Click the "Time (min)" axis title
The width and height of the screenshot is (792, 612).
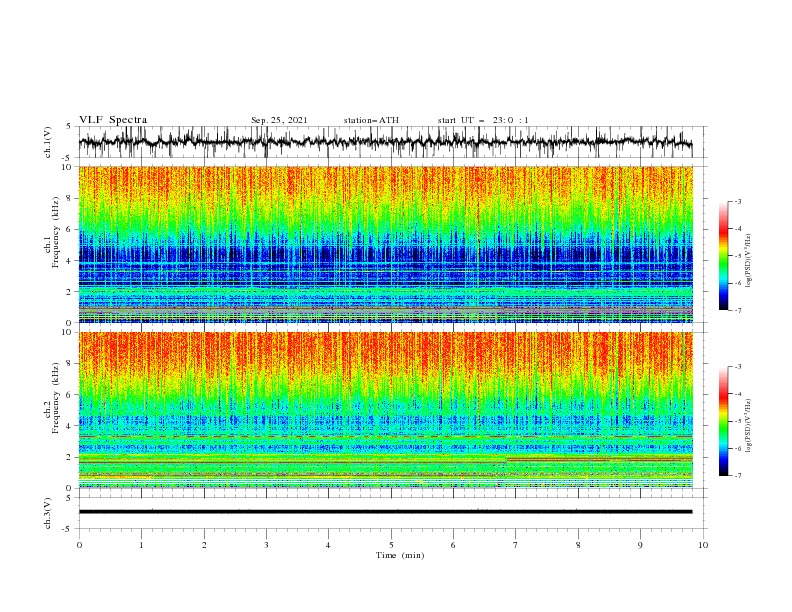[400, 555]
